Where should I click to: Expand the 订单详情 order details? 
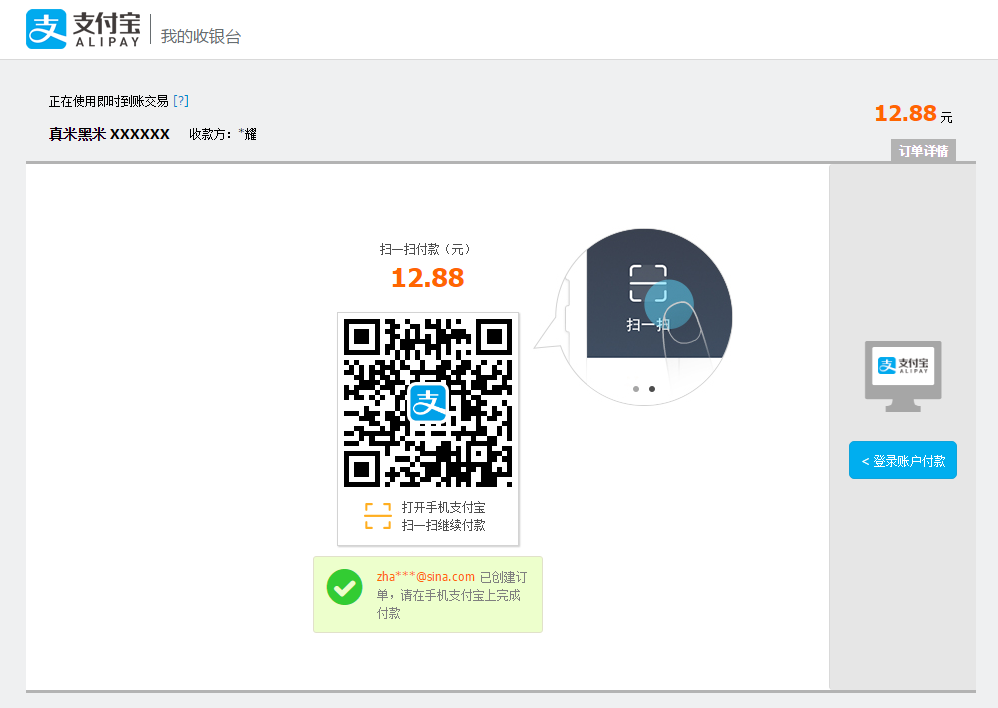(x=923, y=151)
